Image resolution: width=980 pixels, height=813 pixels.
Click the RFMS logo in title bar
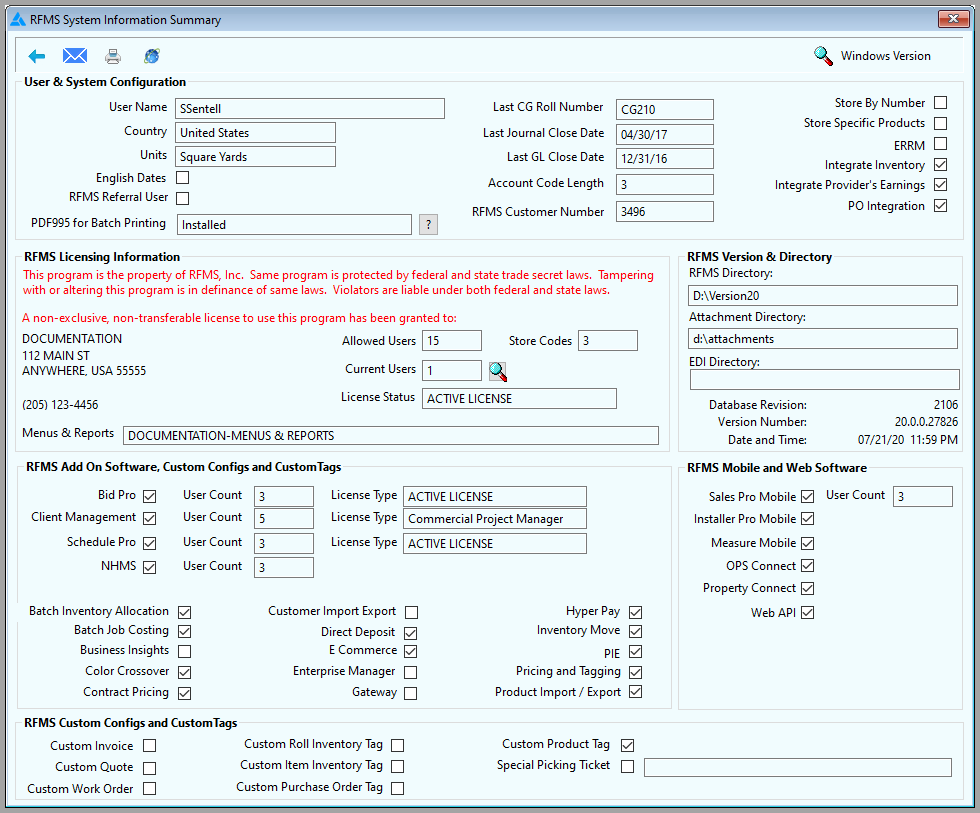[x=18, y=19]
